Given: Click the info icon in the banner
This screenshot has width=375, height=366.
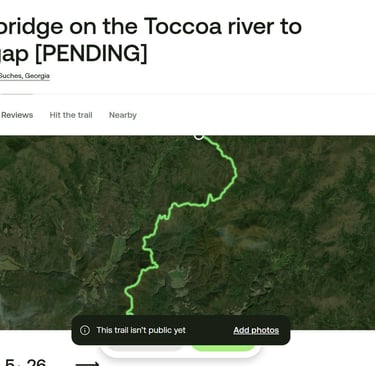Looking at the screenshot, I should pos(85,330).
